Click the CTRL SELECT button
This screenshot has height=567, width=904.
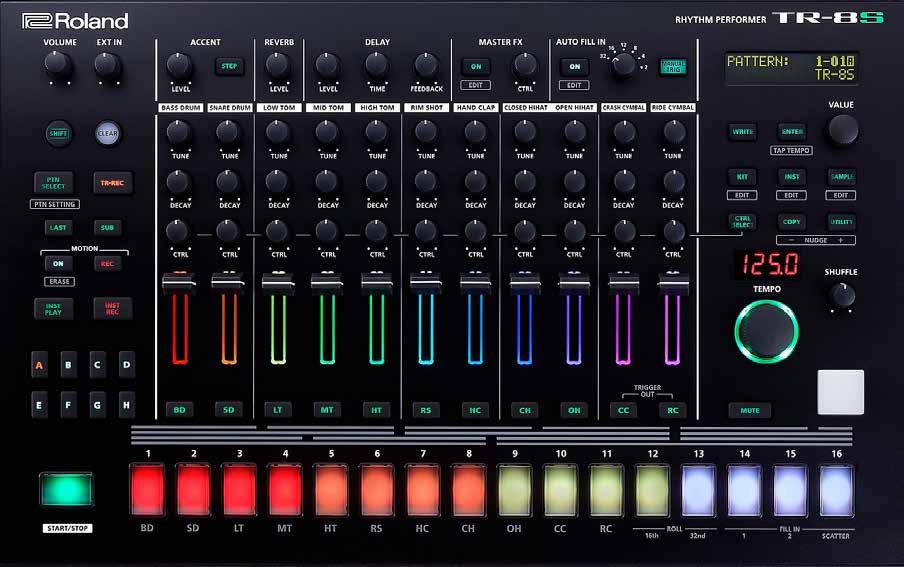tap(742, 221)
